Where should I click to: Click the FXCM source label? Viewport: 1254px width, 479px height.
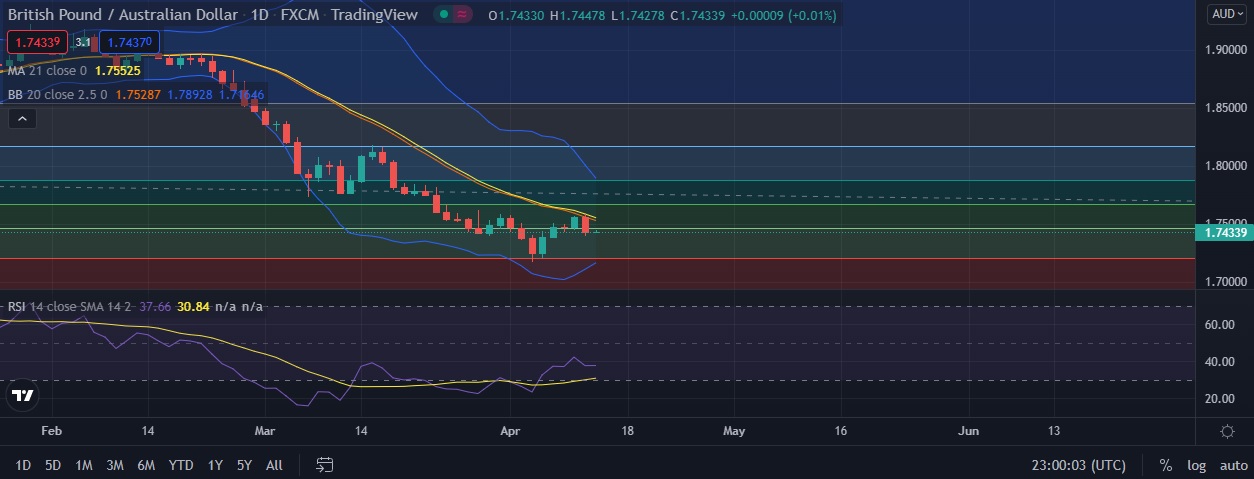point(300,15)
